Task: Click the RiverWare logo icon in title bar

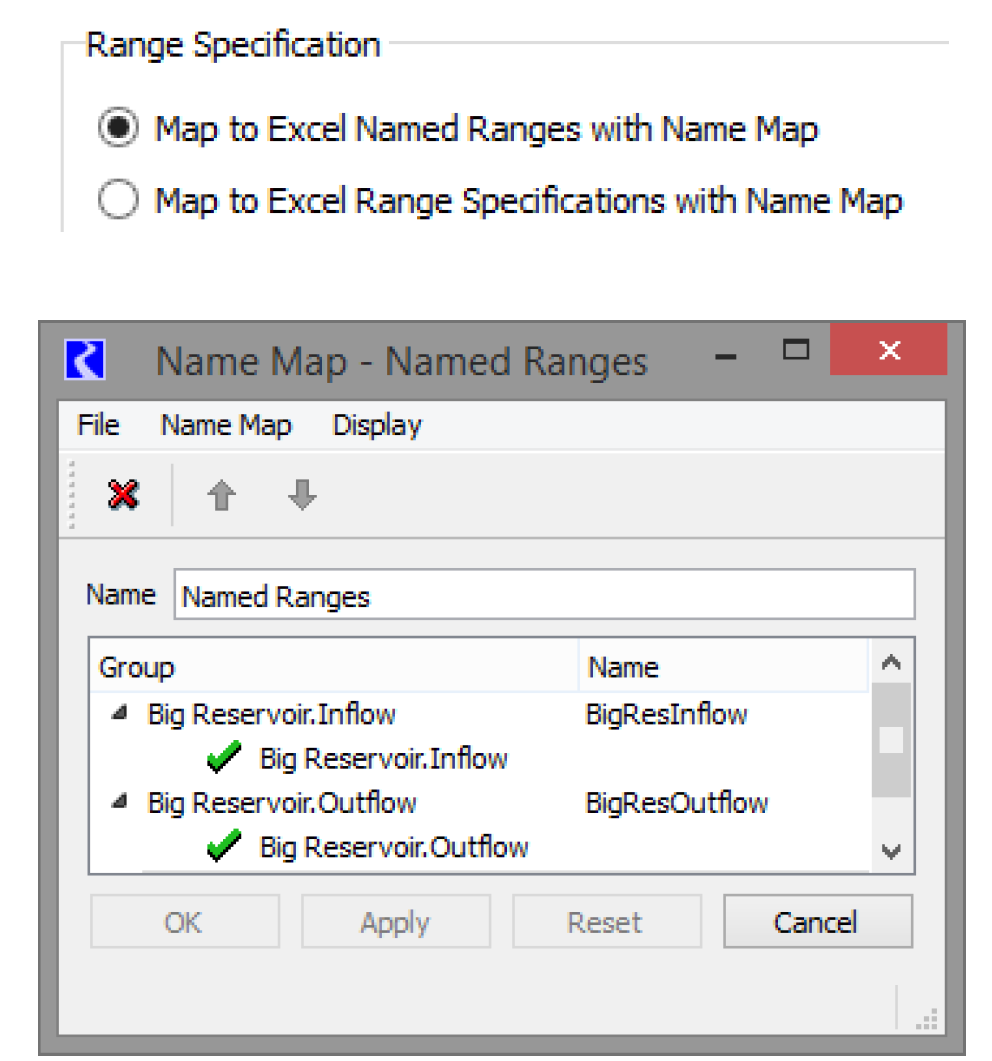Action: pyautogui.click(x=85, y=361)
